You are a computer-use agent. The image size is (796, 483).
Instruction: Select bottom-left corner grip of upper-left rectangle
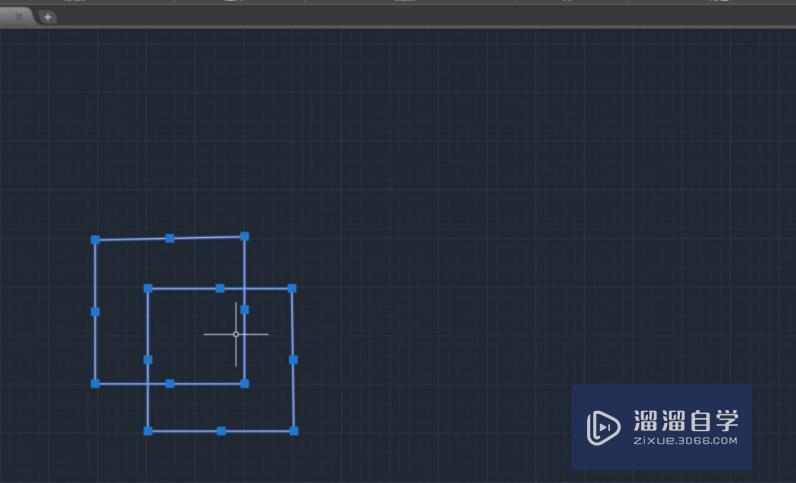click(95, 383)
